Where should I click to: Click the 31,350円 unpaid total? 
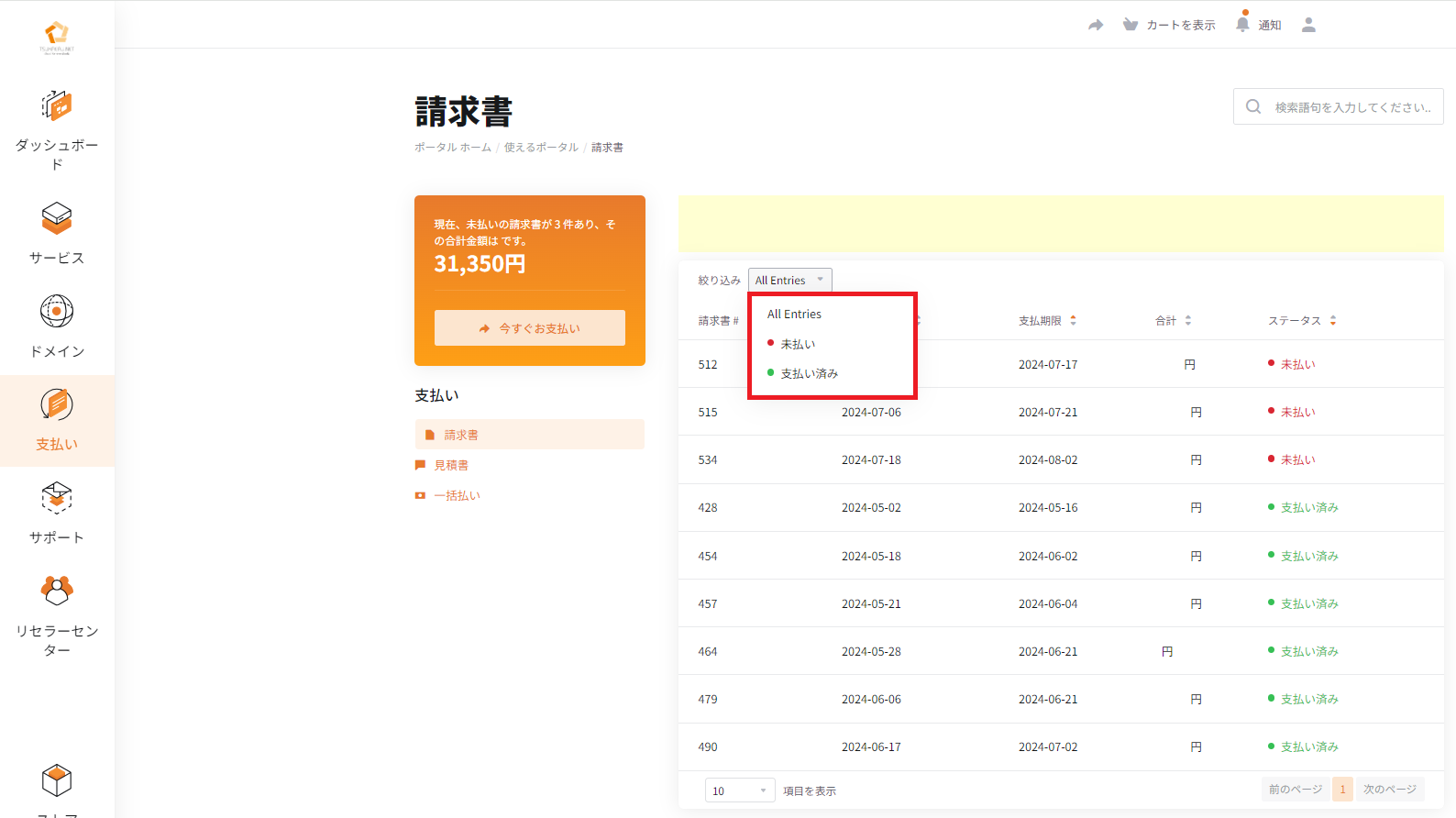tap(480, 264)
